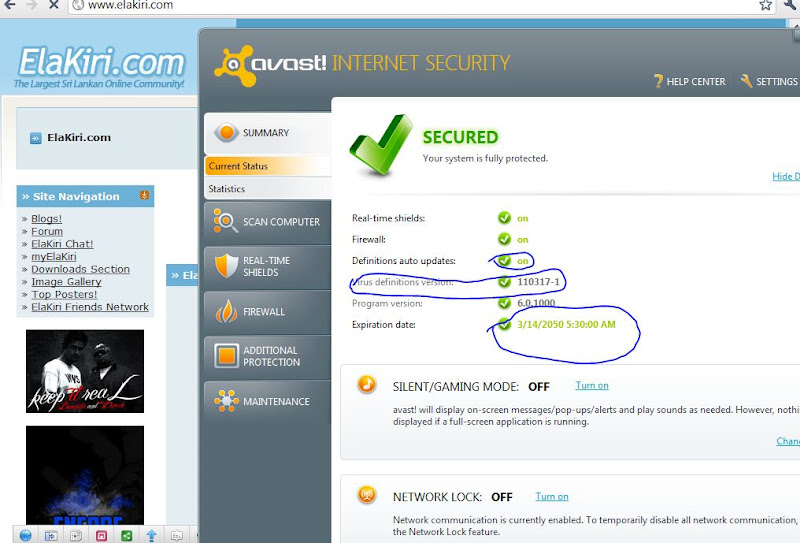
Task: Select Current Status sub-item
Action: coord(267,166)
